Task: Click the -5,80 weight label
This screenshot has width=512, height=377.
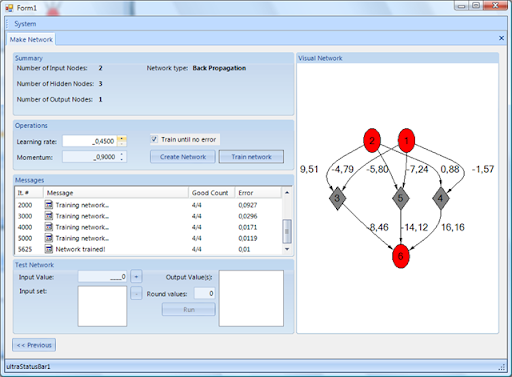Action: pyautogui.click(x=377, y=169)
